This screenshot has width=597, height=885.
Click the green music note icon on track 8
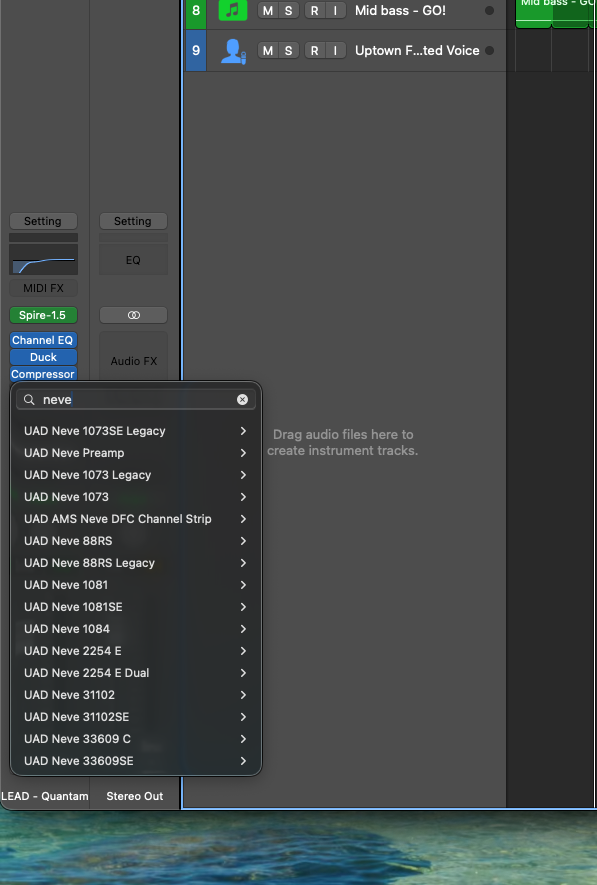tap(232, 10)
